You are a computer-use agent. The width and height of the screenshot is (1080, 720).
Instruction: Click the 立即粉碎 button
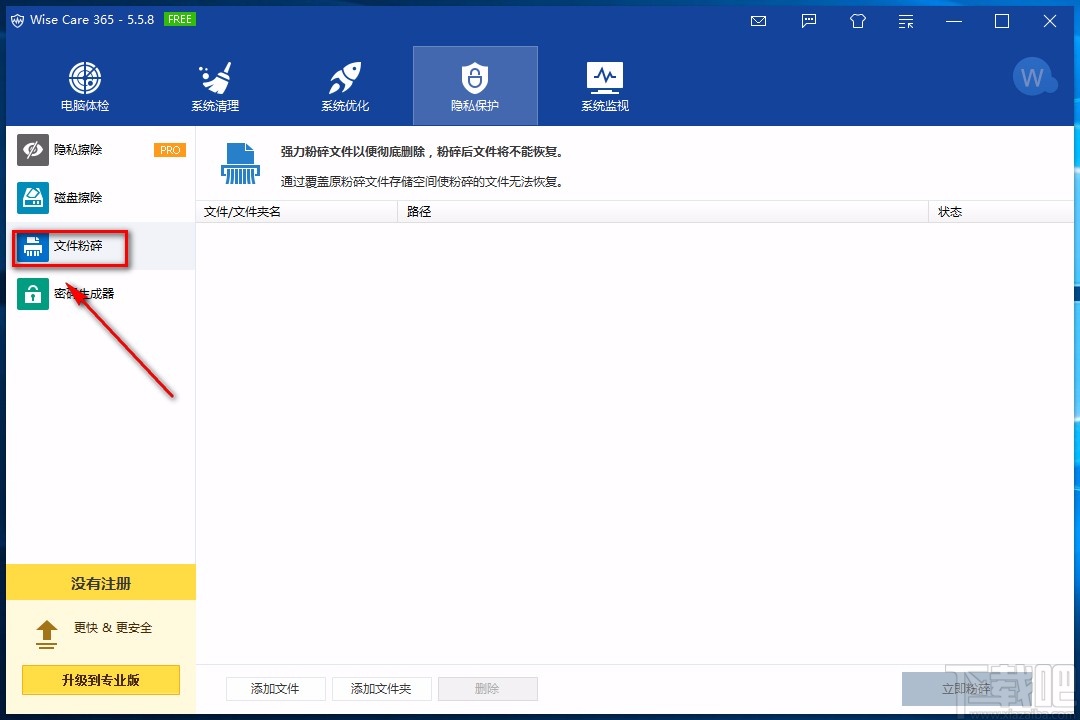tap(966, 689)
